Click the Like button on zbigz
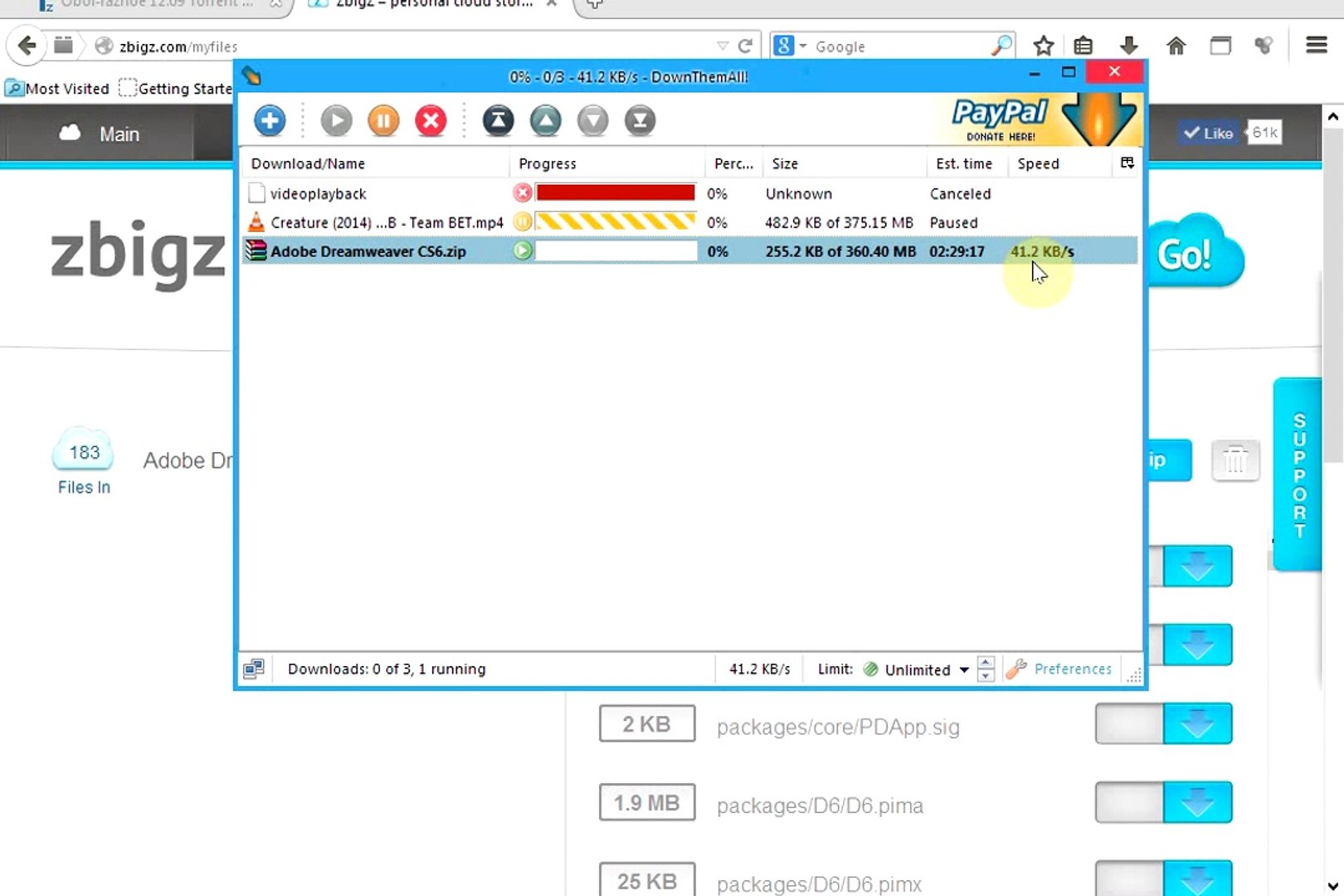Screen dimensions: 1344x896 (x=1209, y=133)
